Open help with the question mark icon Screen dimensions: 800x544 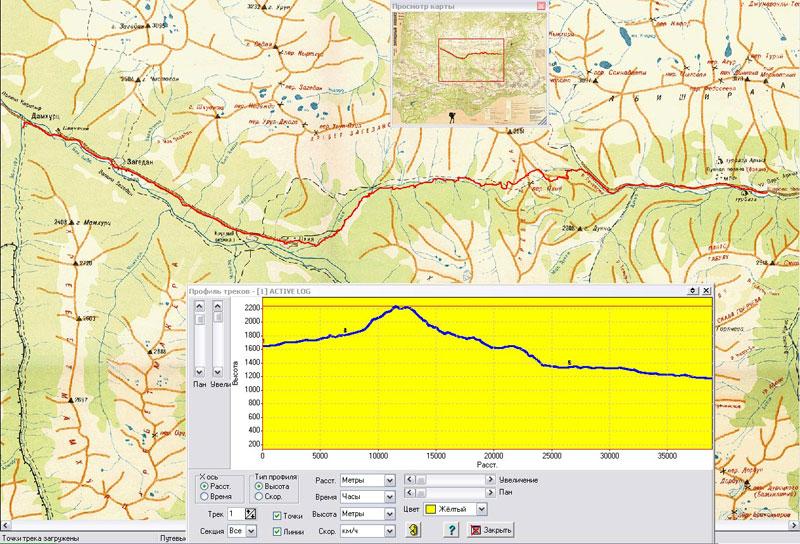pos(451,530)
